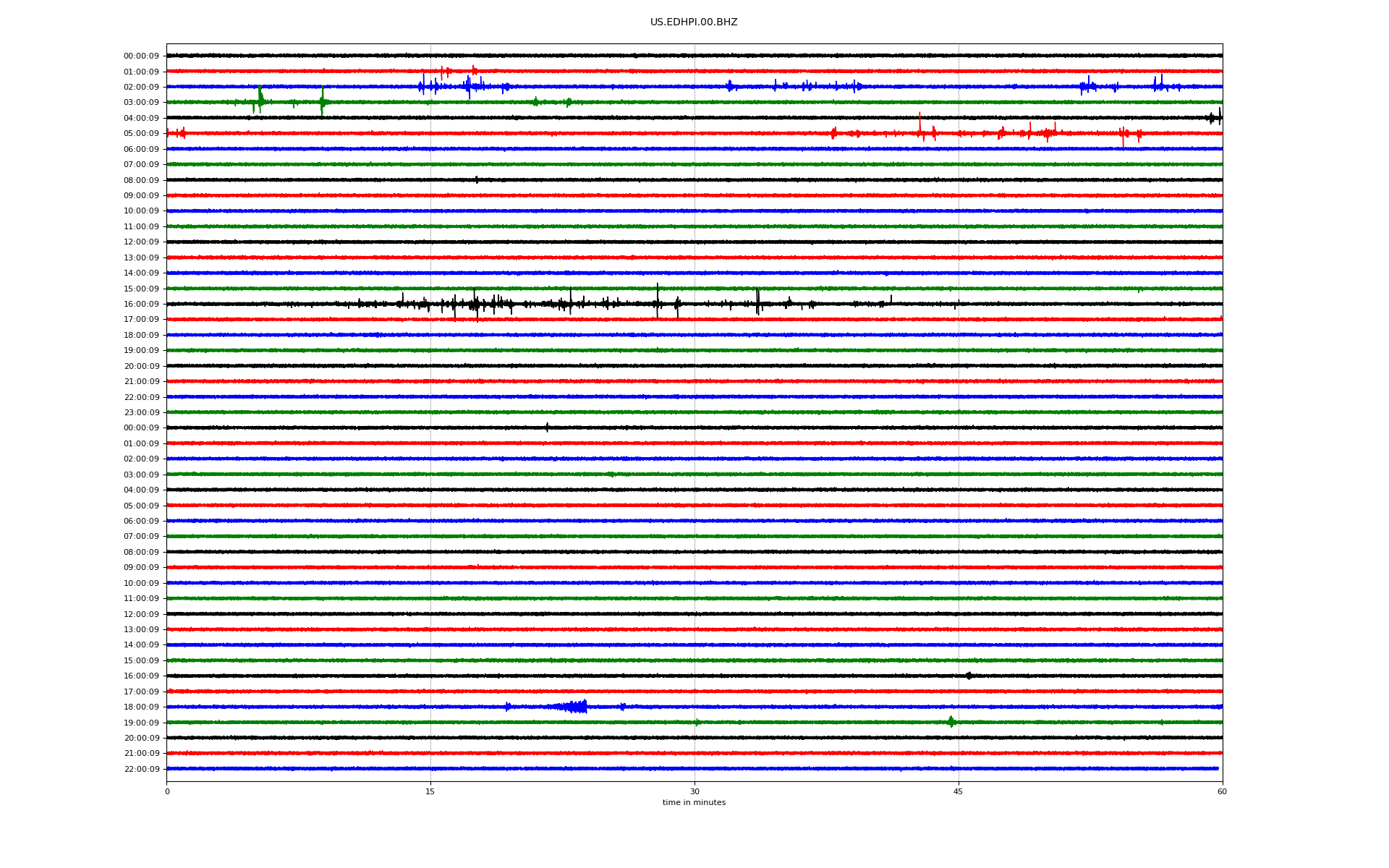
Task: Click the plot title US.EDHPI.00.BHZ
Action: pyautogui.click(x=693, y=22)
